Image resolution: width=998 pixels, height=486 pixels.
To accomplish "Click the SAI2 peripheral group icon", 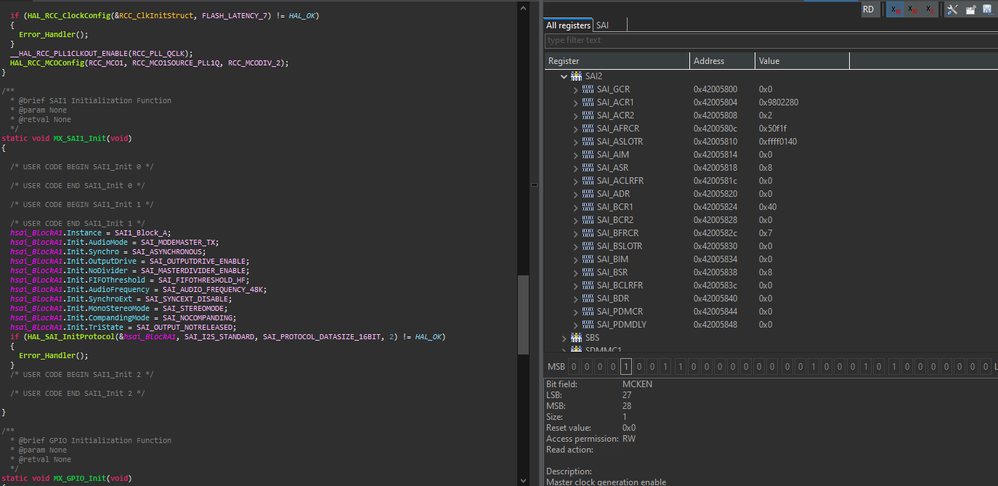I will click(576, 76).
